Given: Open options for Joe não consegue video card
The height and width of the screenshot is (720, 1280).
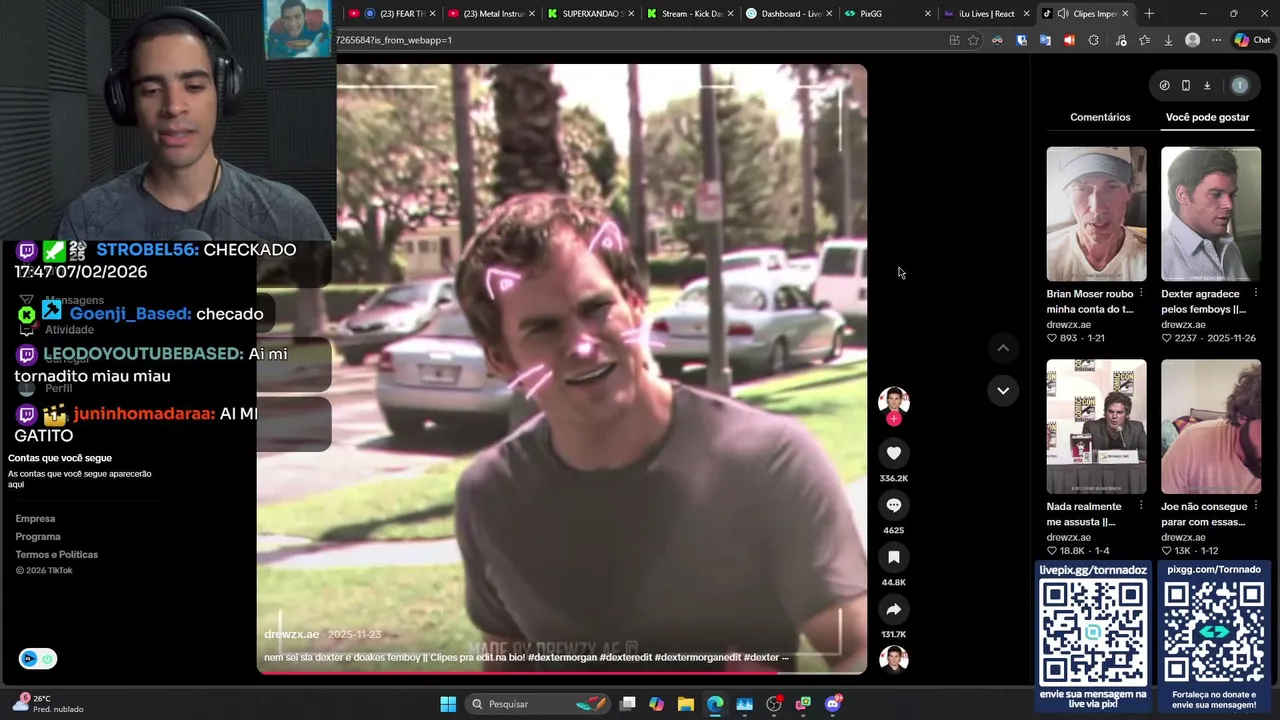Looking at the screenshot, I should tap(1254, 506).
